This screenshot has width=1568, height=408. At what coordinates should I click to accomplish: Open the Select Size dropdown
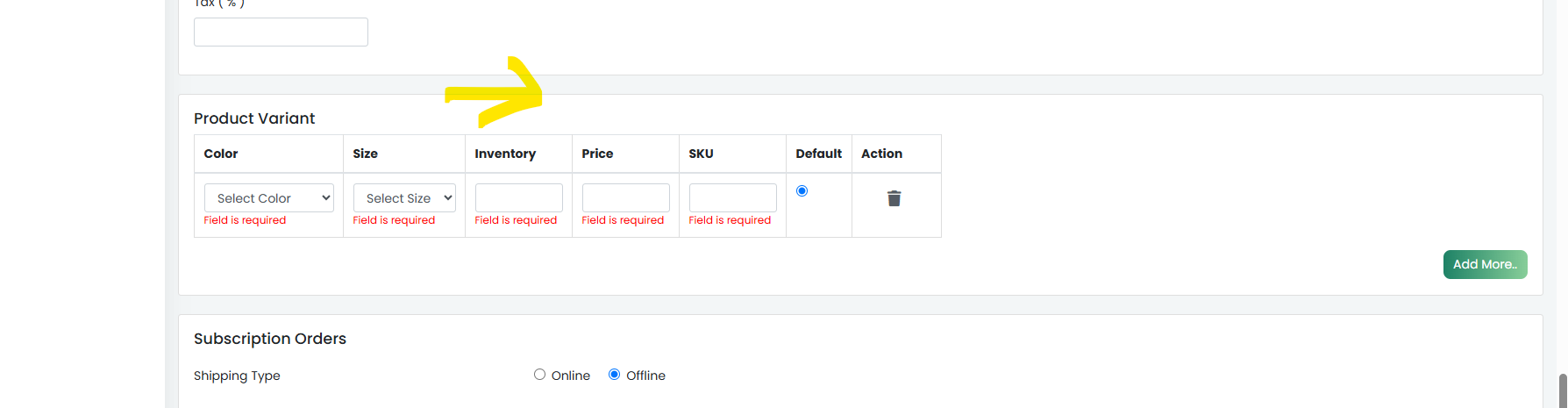point(404,198)
